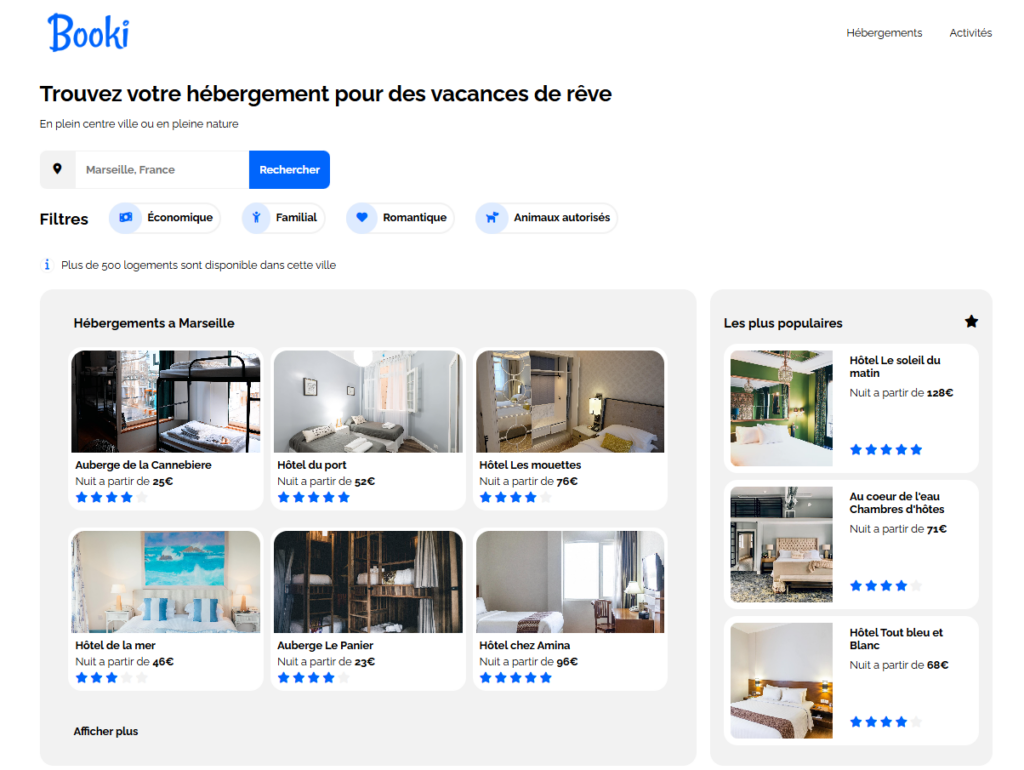
Task: Click the star icon beside Les plus populaires
Action: coord(971,321)
